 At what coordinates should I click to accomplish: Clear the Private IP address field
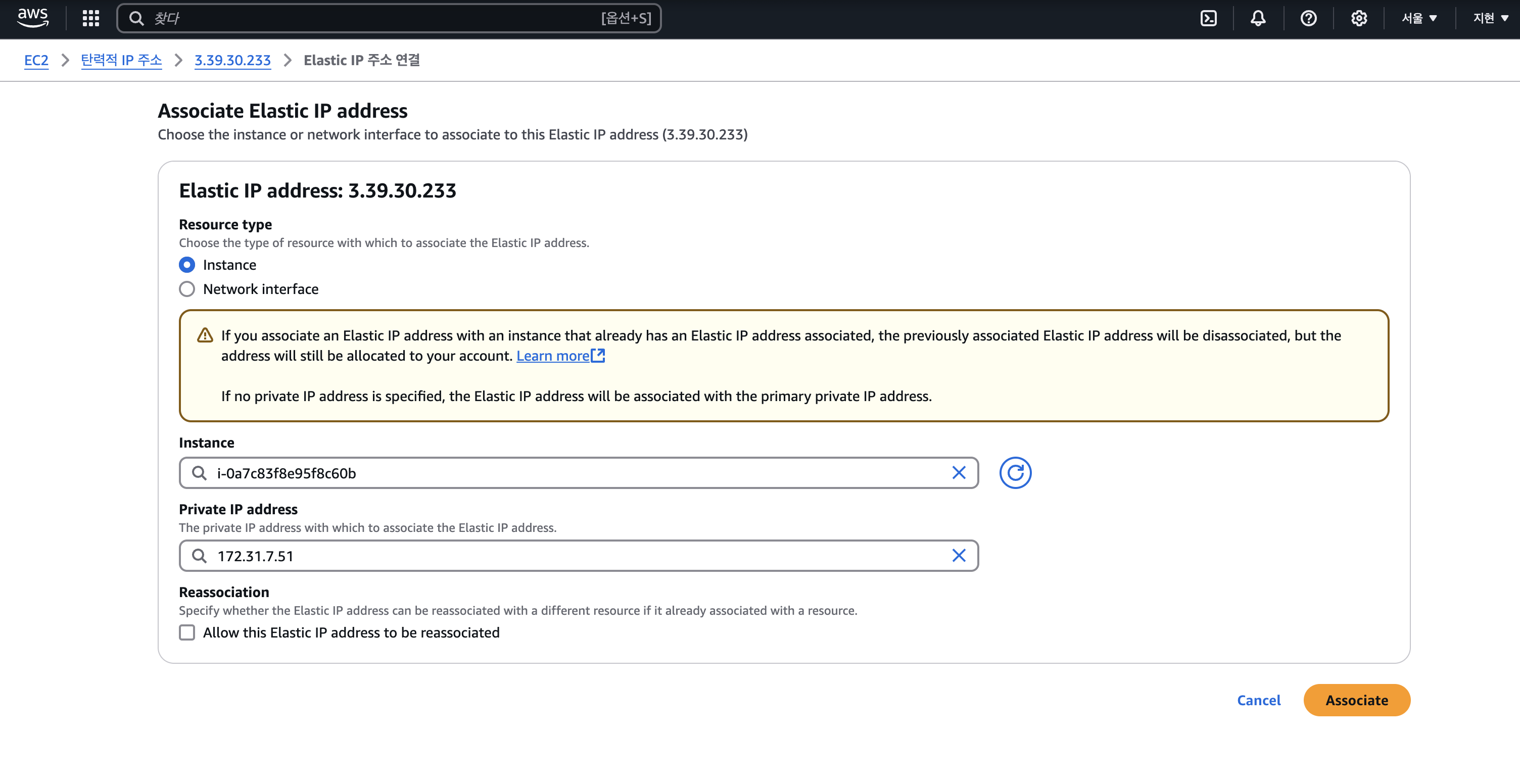coord(958,555)
